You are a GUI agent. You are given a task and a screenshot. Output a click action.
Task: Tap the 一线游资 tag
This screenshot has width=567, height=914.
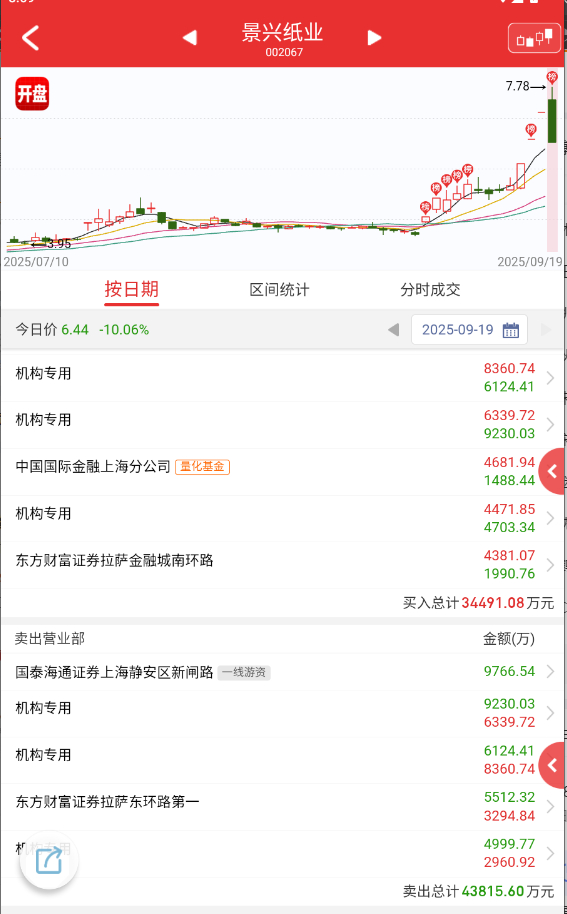click(244, 673)
